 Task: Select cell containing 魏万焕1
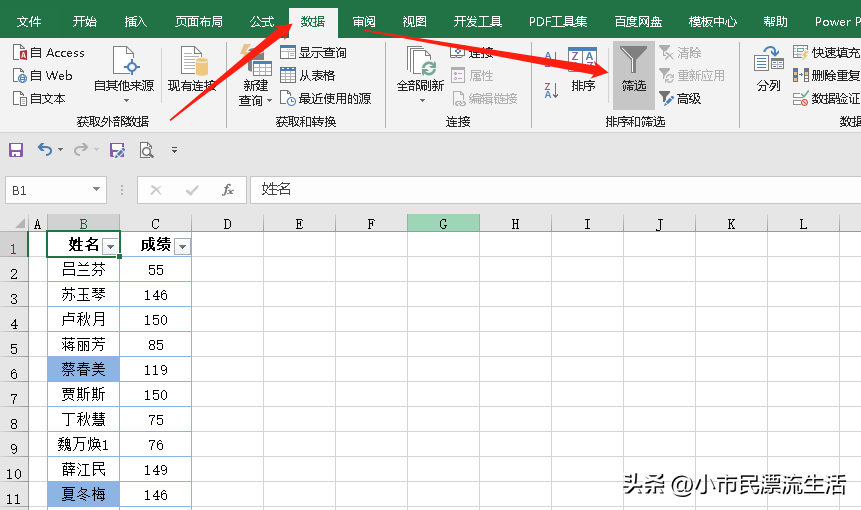[83, 444]
